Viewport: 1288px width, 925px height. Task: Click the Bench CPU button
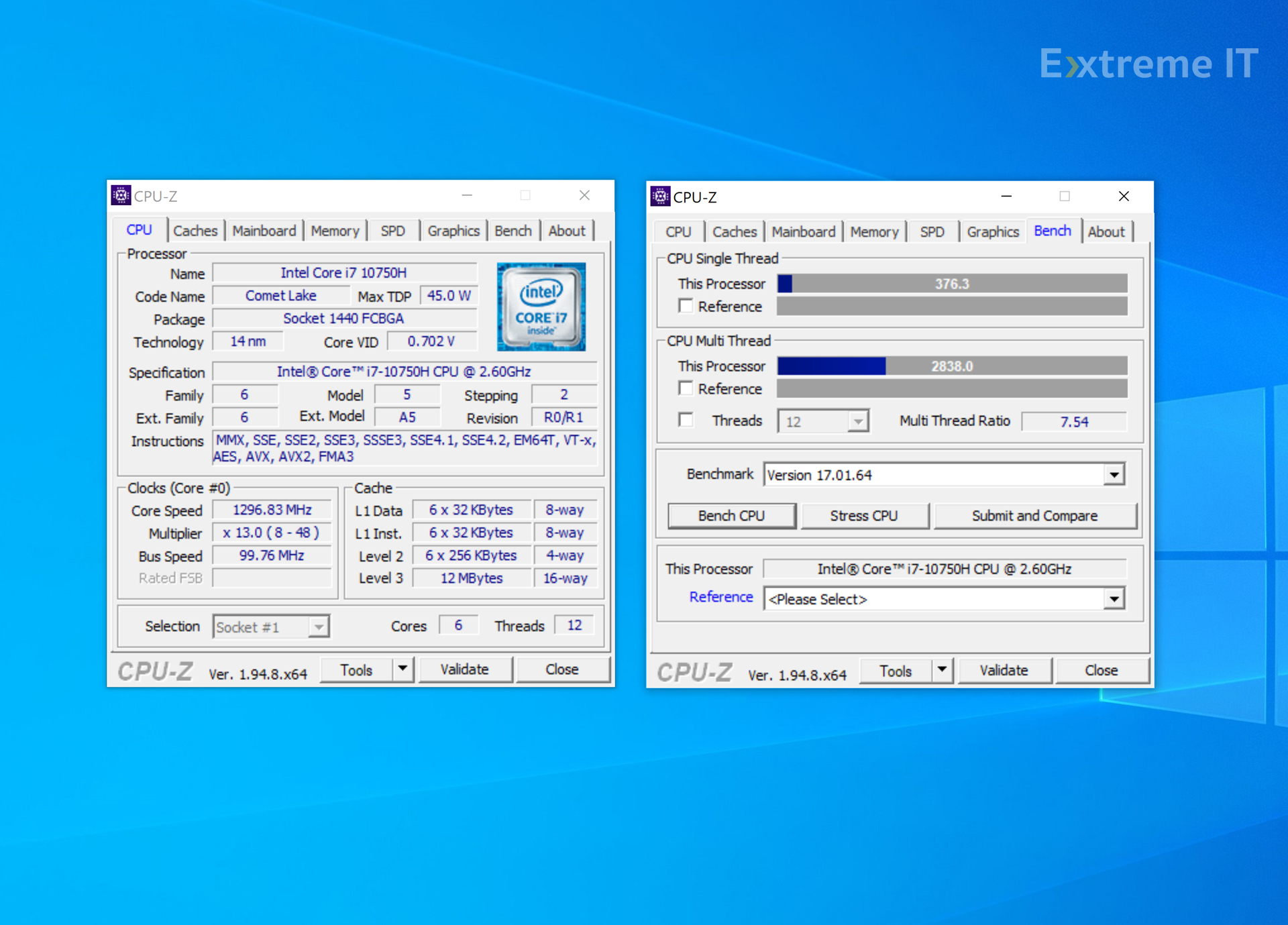pyautogui.click(x=732, y=515)
